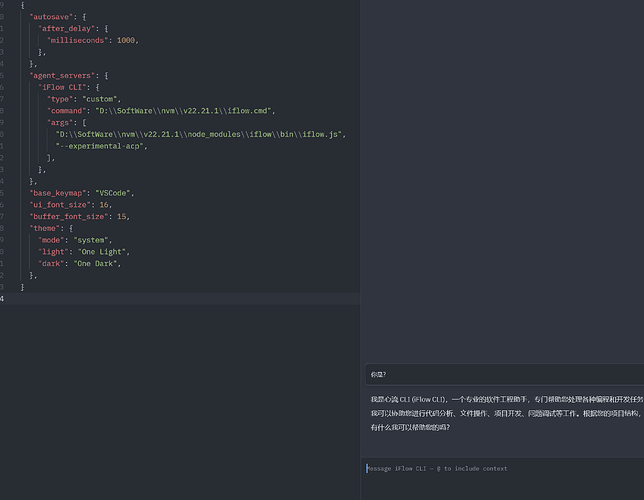The width and height of the screenshot is (644, 500).
Task: Click the "--experimental-acp" argument
Action: point(100,146)
